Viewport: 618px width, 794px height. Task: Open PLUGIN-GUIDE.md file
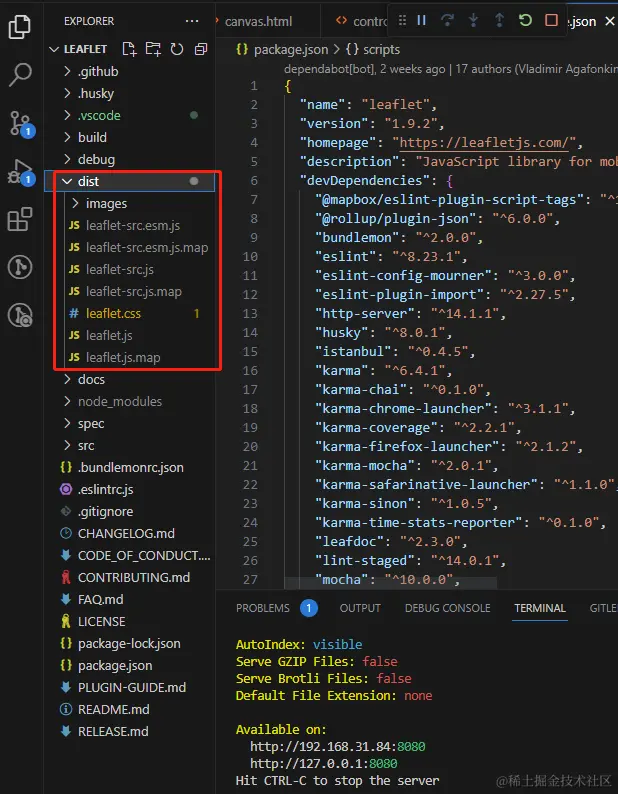pos(130,688)
